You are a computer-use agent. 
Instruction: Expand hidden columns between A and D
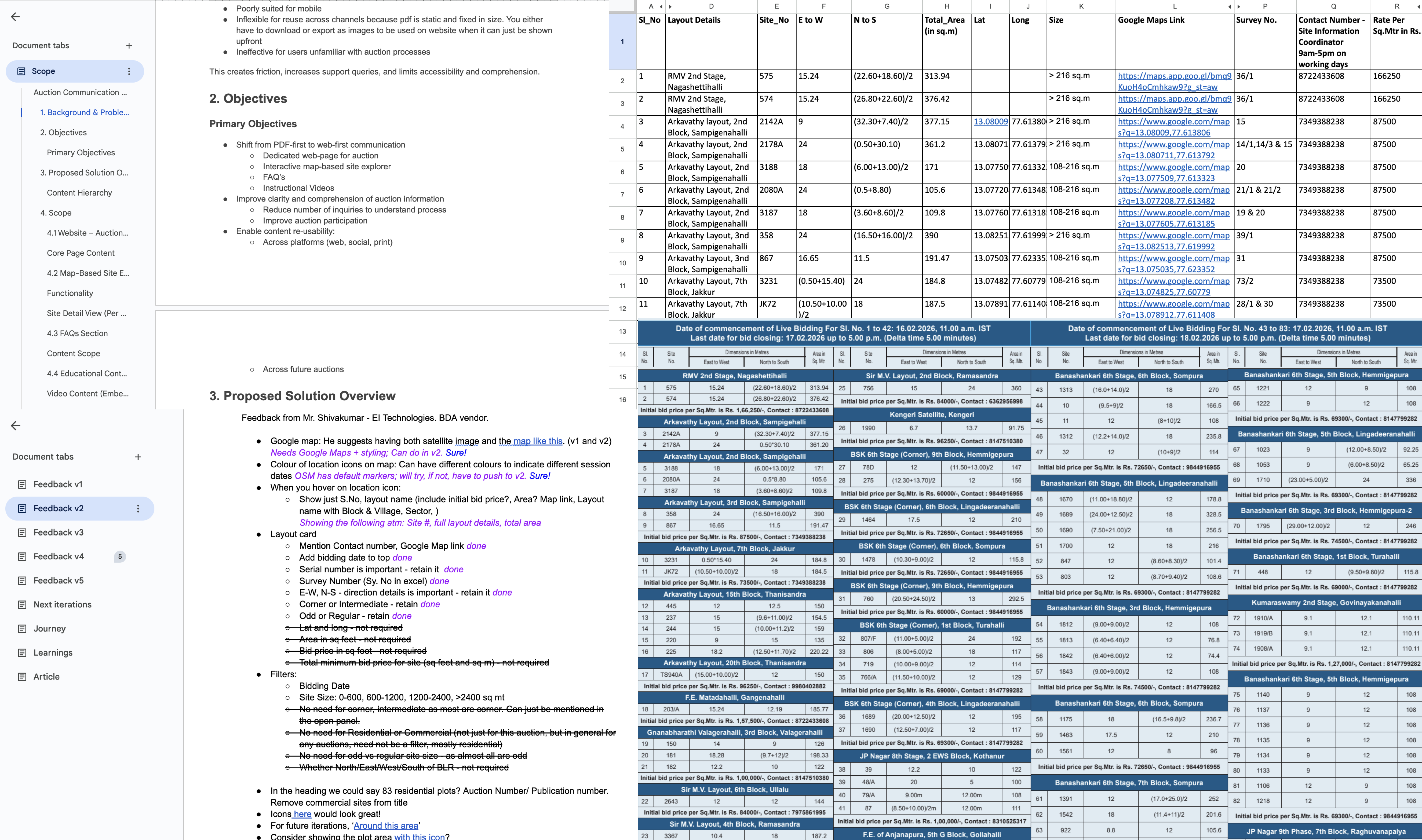click(x=670, y=6)
